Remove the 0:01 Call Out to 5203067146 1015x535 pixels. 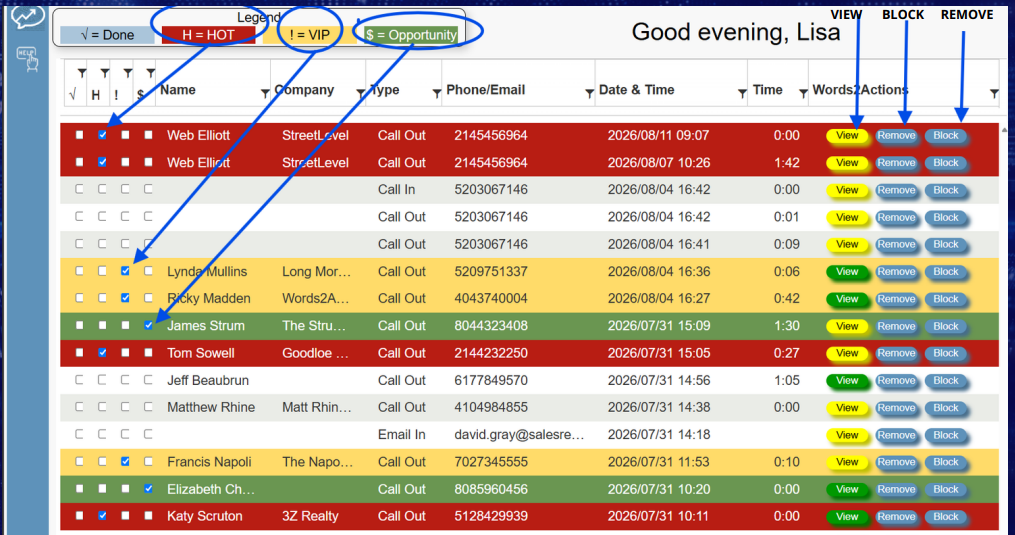pos(896,217)
